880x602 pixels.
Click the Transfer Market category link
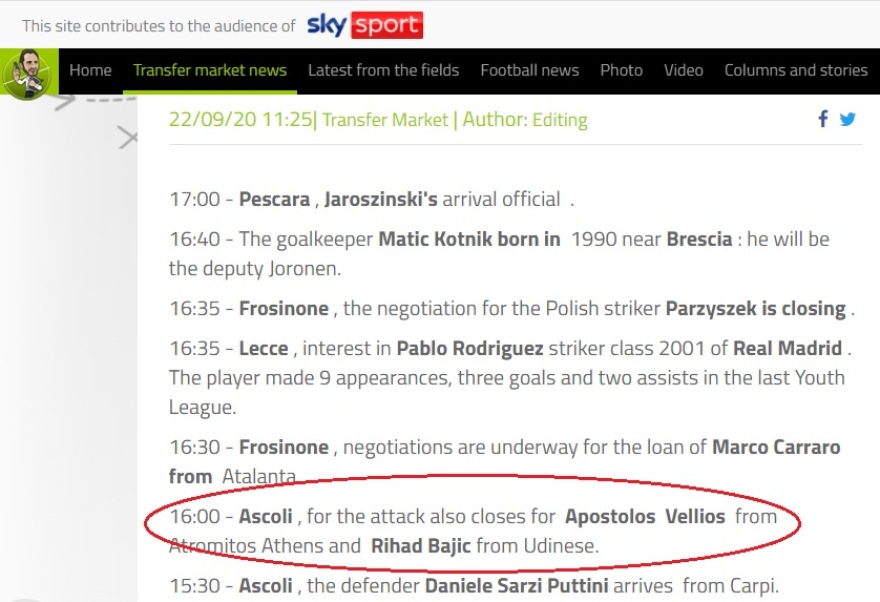(385, 120)
